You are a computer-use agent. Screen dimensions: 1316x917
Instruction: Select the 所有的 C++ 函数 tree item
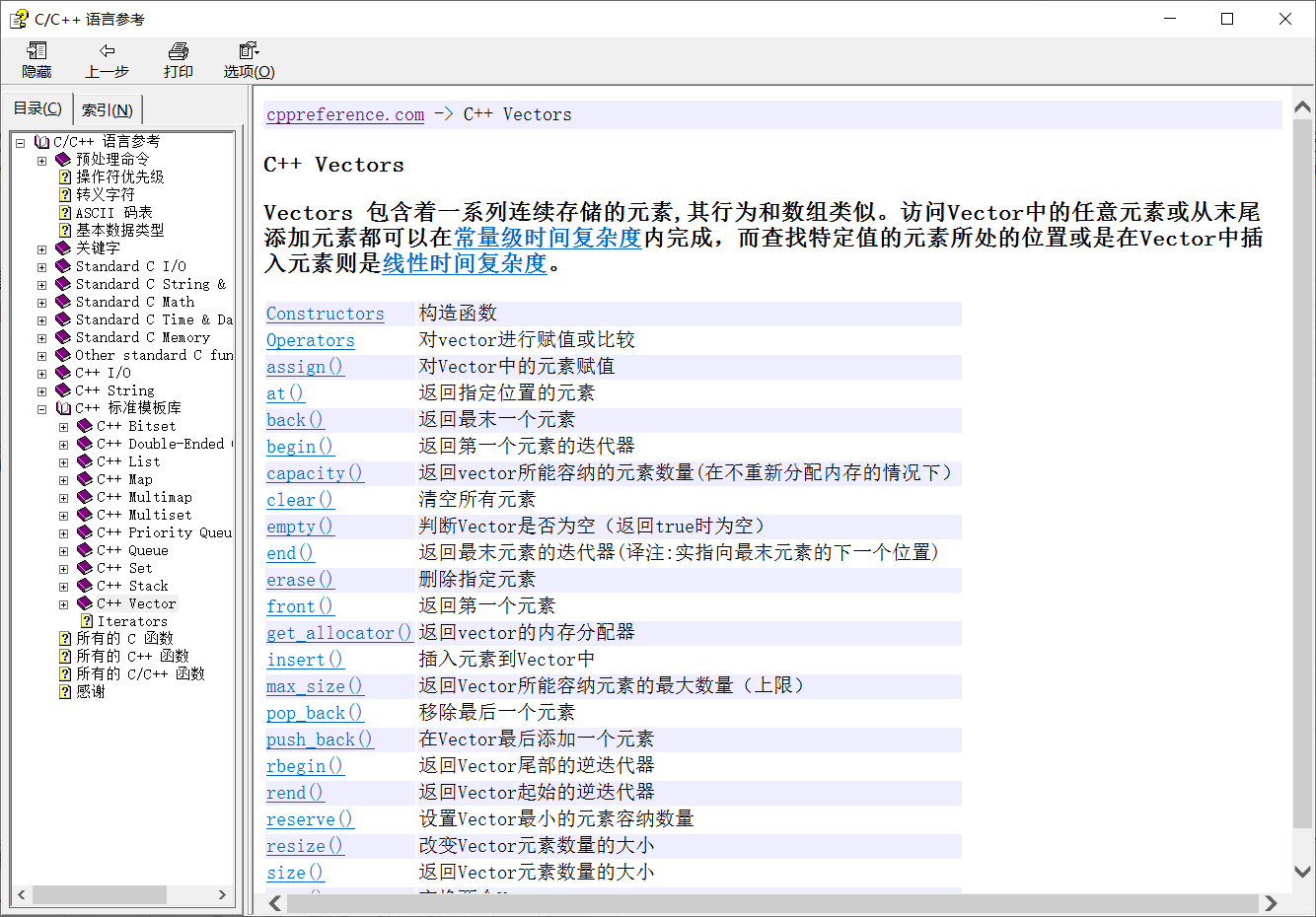tap(132, 657)
